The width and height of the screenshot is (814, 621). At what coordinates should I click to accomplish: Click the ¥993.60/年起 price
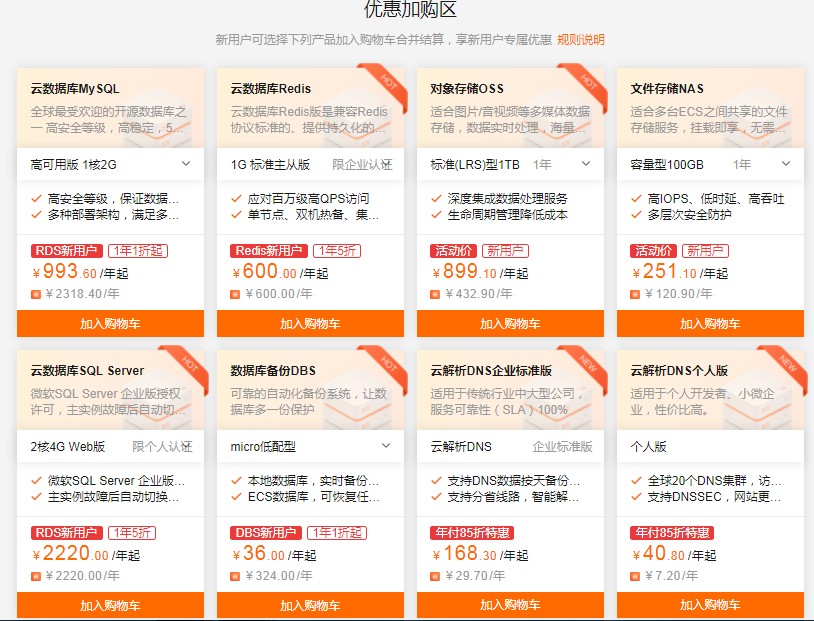[80, 272]
